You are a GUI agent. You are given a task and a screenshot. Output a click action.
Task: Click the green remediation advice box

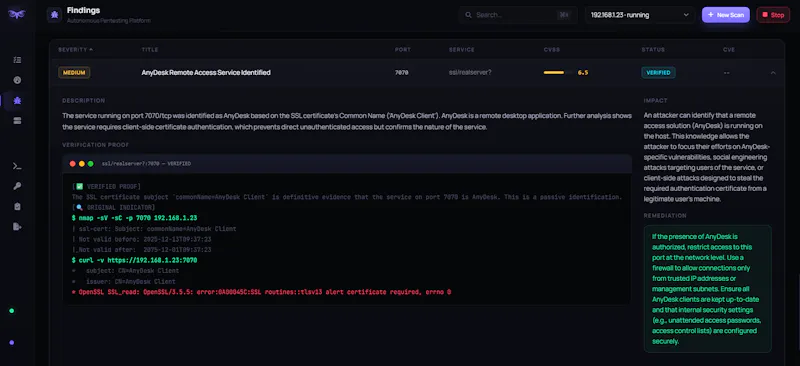(x=708, y=289)
